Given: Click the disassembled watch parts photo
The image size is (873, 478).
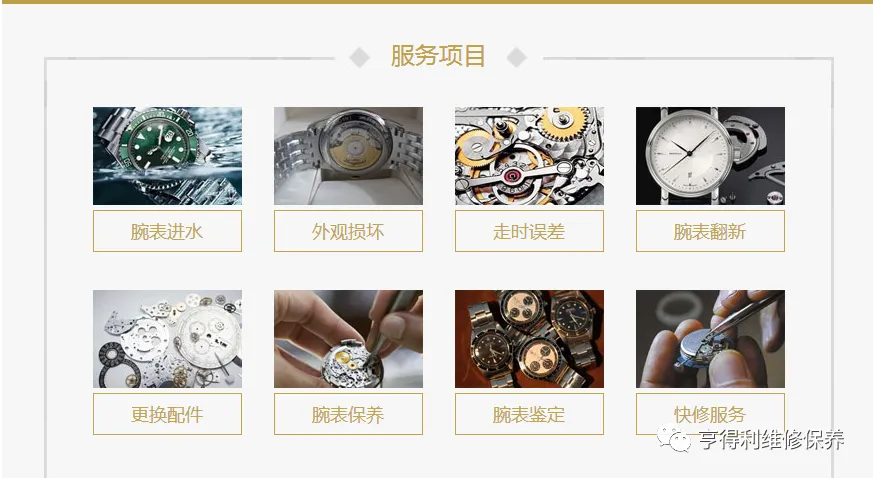Looking at the screenshot, I should tap(167, 339).
